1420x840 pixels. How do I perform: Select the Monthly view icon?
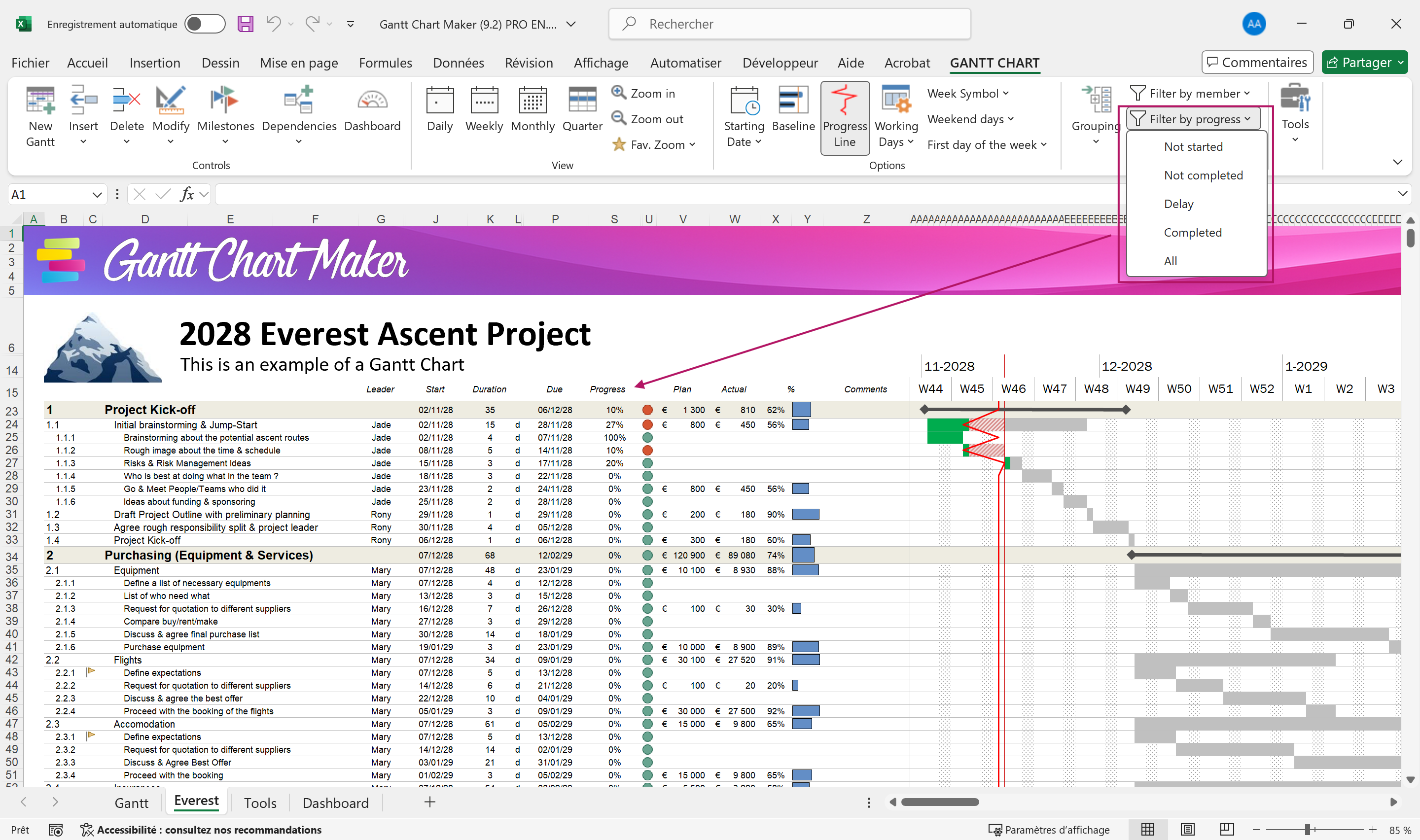532,110
